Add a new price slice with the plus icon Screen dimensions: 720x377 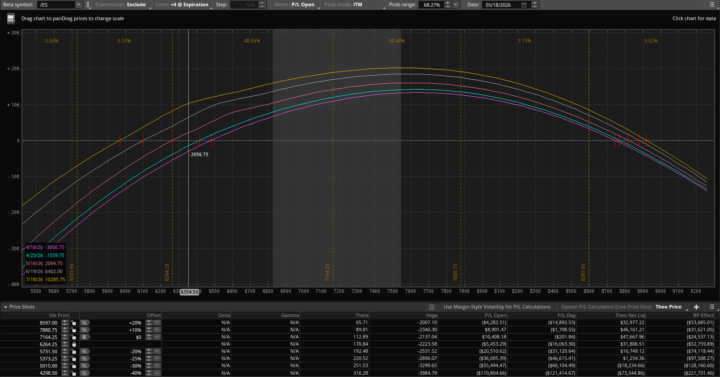pos(696,307)
